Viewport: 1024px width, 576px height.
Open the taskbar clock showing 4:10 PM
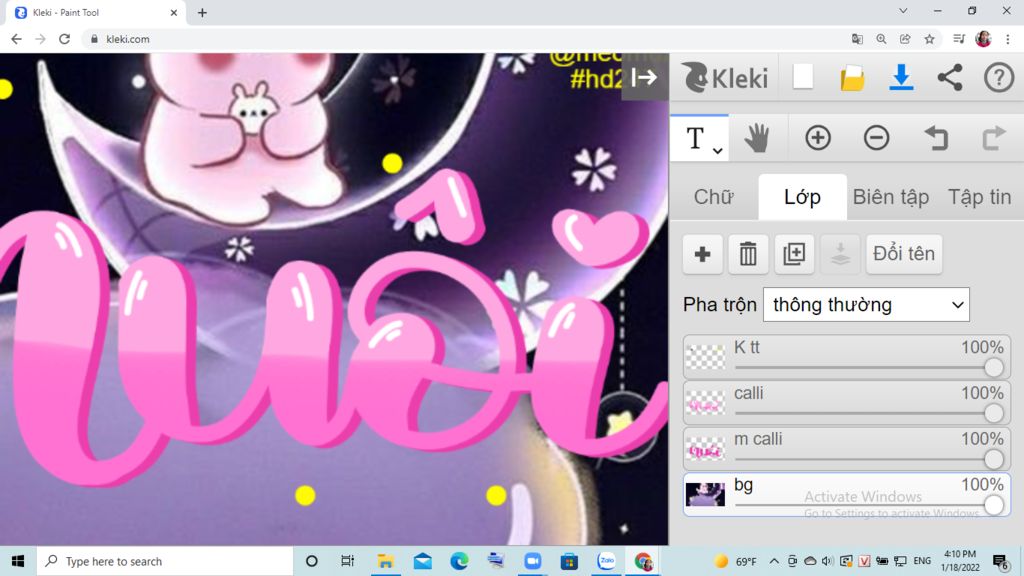coord(959,561)
